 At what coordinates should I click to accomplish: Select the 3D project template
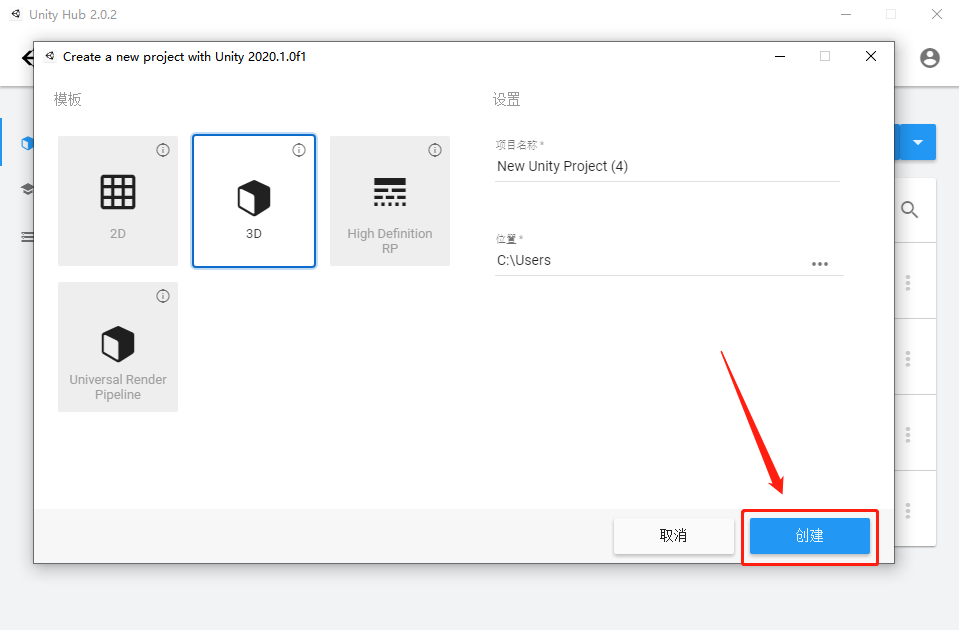click(x=254, y=201)
